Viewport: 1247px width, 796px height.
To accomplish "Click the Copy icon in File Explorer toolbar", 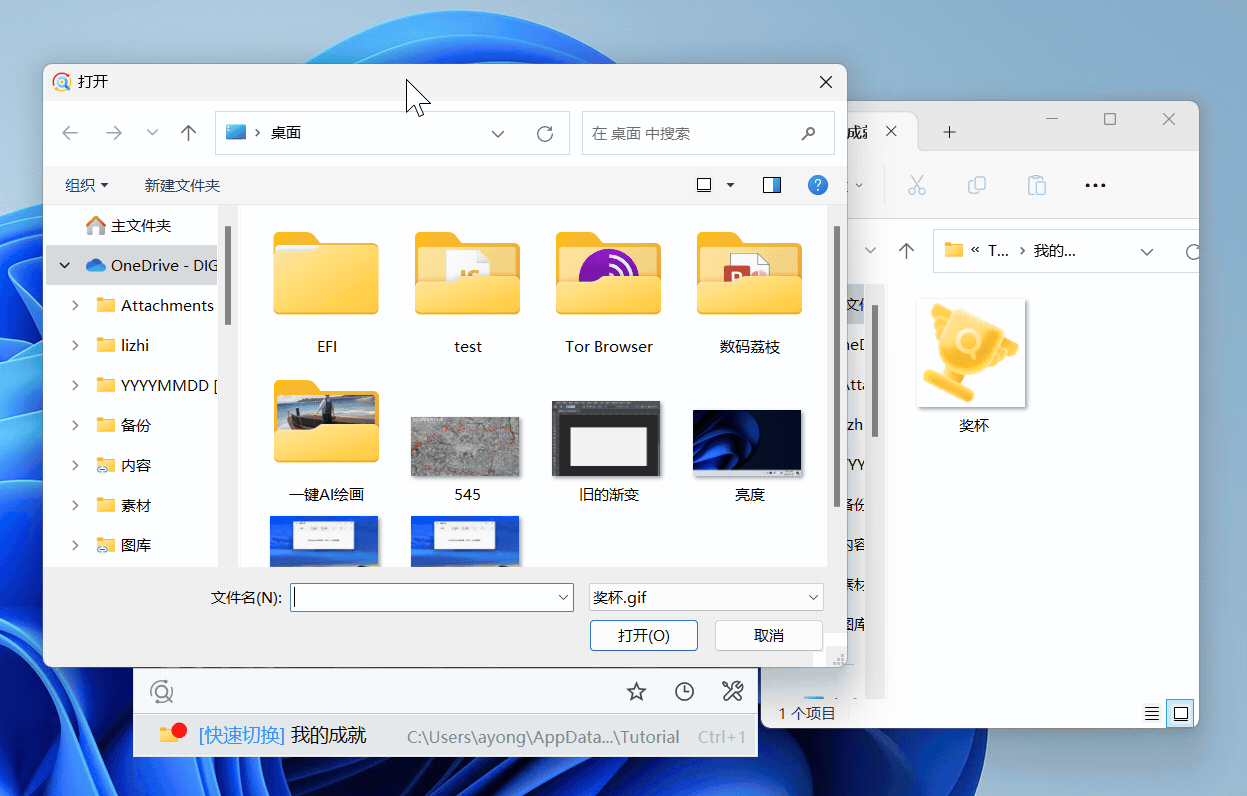I will pos(977,185).
